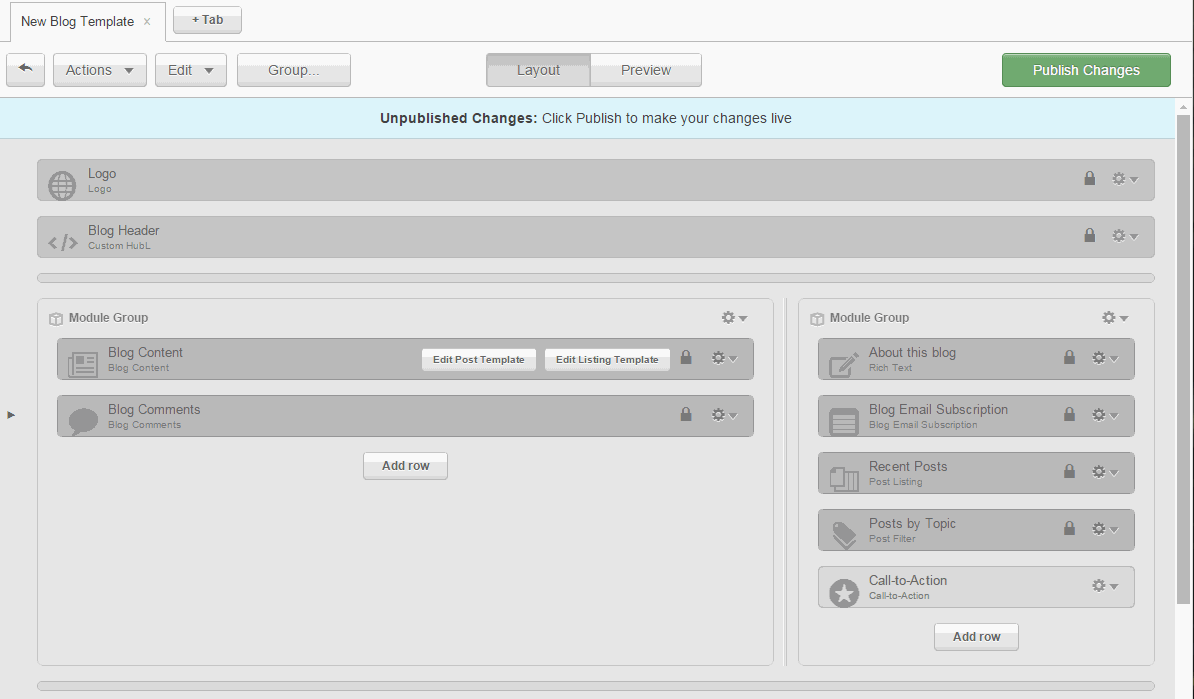1194x699 pixels.
Task: Toggle the lock on Blog Email Subscription
Action: coord(1069,414)
